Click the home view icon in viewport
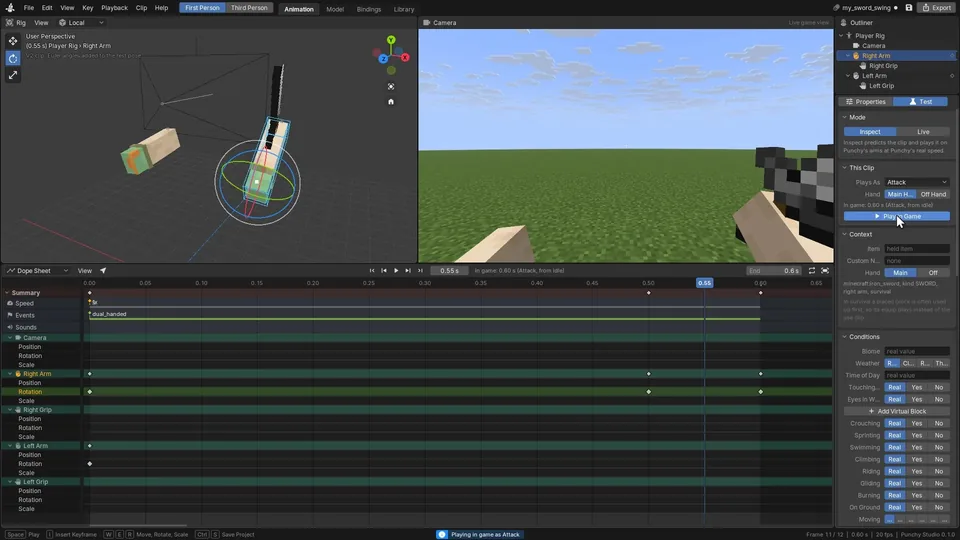This screenshot has width=960, height=540. point(391,102)
